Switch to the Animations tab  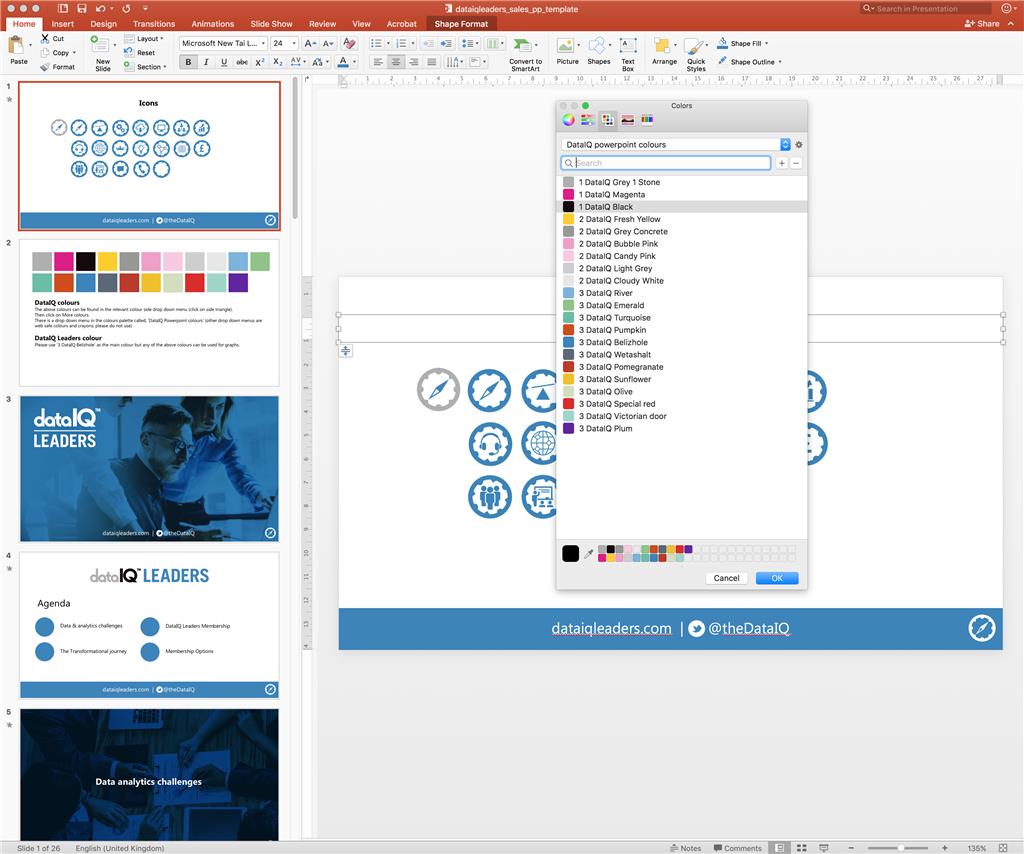(212, 24)
